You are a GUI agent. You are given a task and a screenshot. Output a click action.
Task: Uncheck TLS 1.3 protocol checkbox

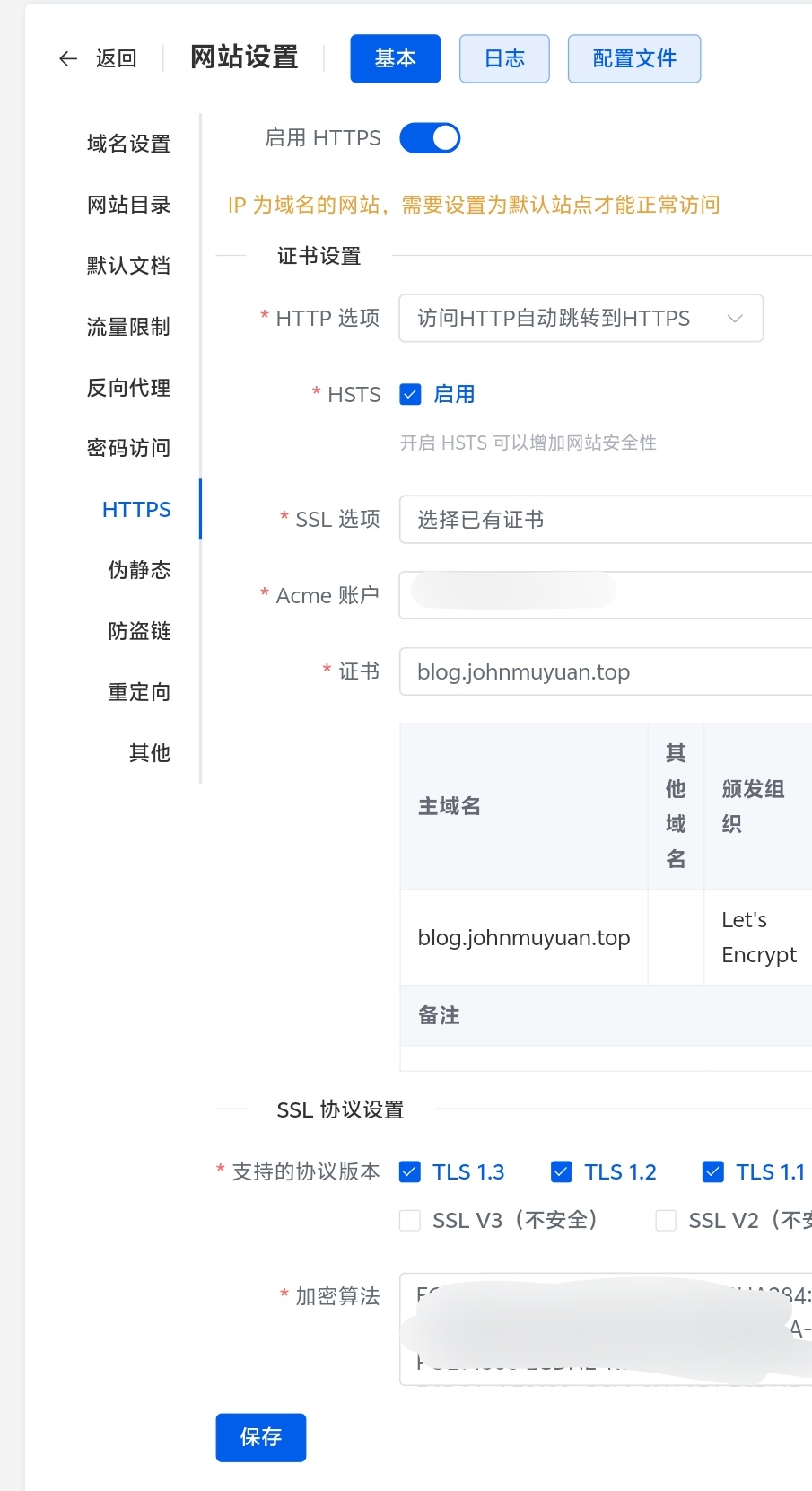pyautogui.click(x=410, y=1171)
